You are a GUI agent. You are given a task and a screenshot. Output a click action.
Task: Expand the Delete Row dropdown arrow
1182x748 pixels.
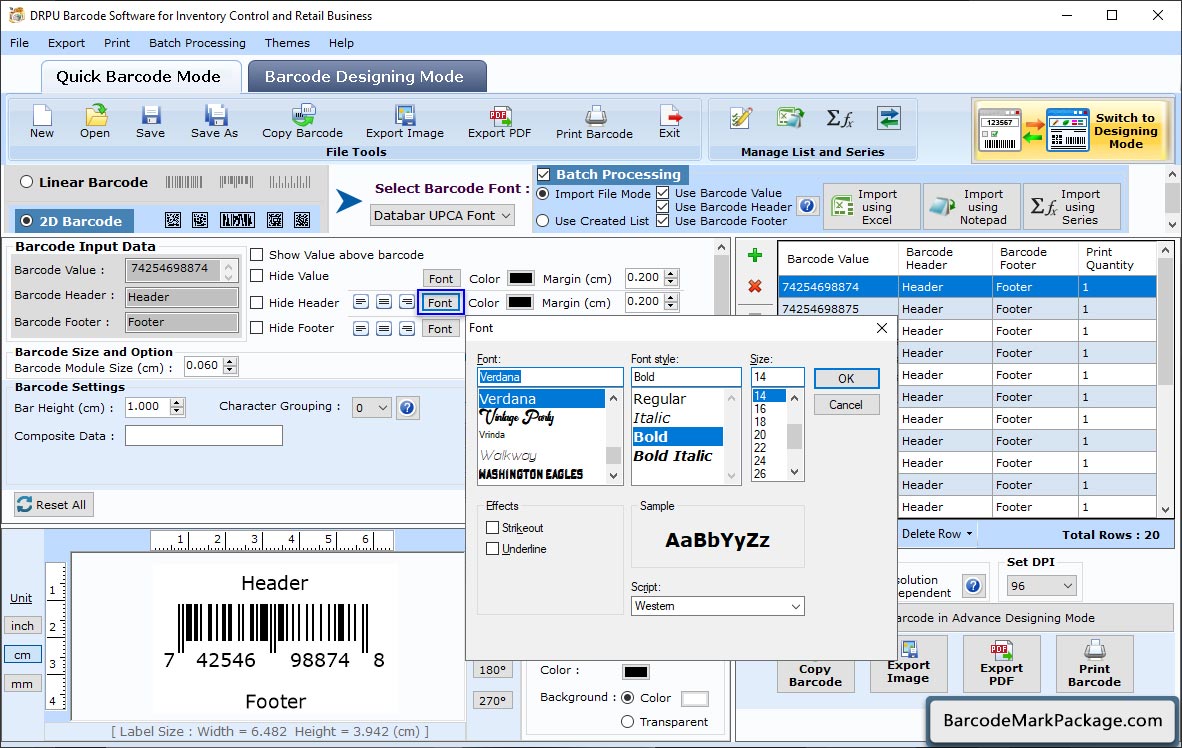pos(969,534)
